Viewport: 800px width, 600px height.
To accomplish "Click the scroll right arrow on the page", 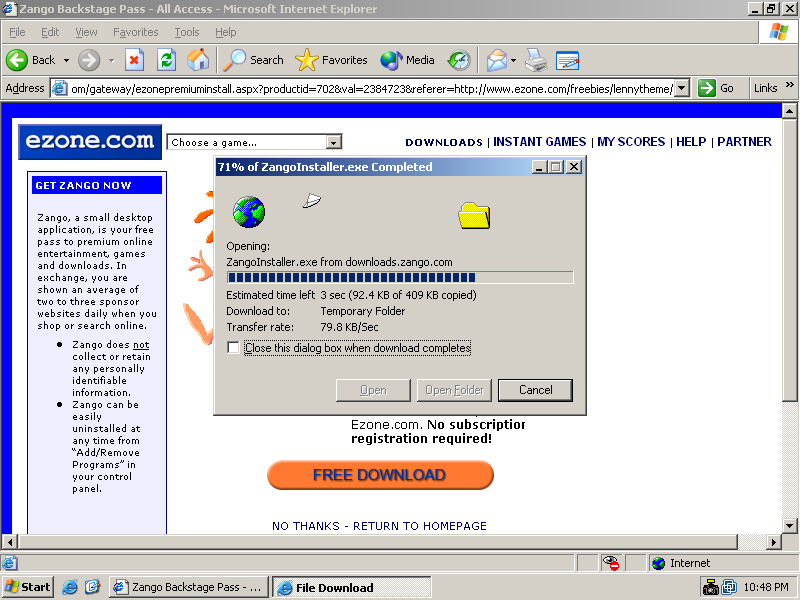I will point(774,541).
